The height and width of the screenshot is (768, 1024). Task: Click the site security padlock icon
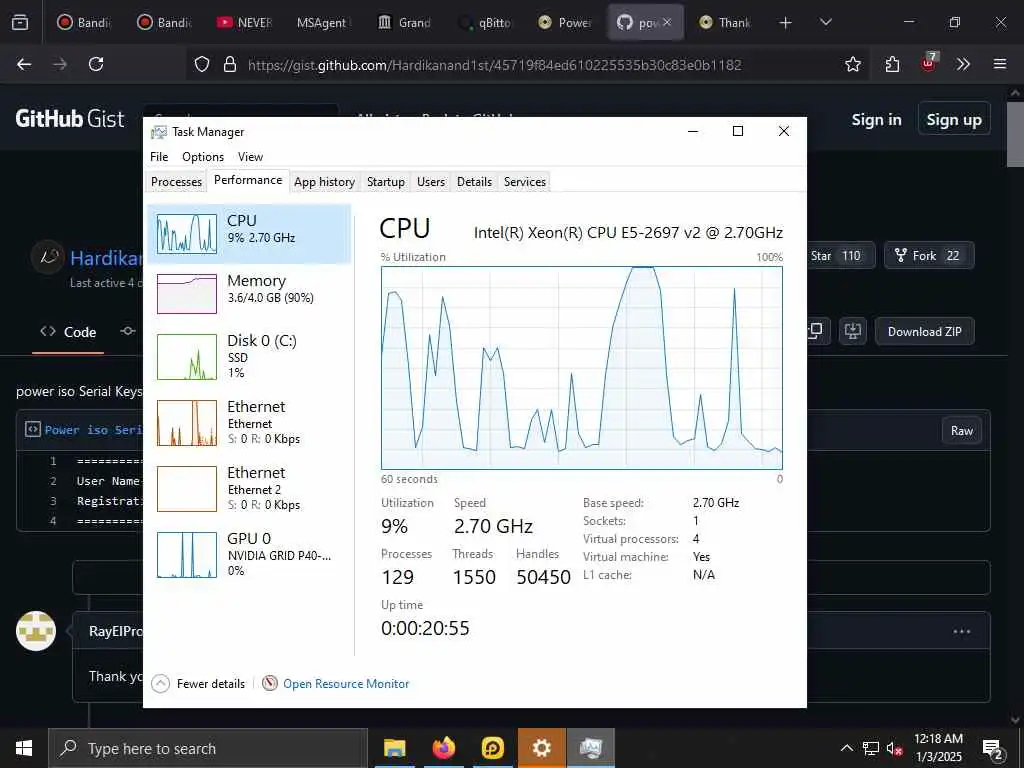coord(229,64)
